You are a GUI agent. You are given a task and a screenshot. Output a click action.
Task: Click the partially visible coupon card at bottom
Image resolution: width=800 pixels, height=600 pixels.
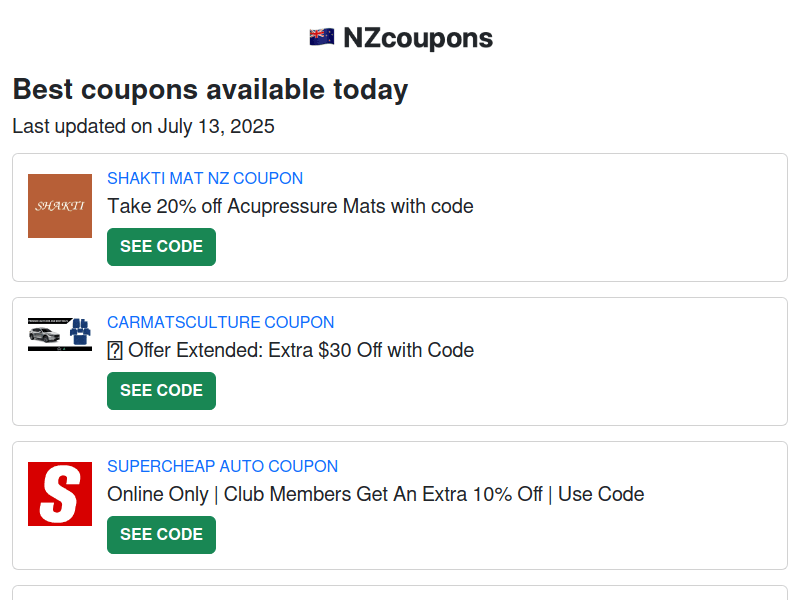[400, 595]
